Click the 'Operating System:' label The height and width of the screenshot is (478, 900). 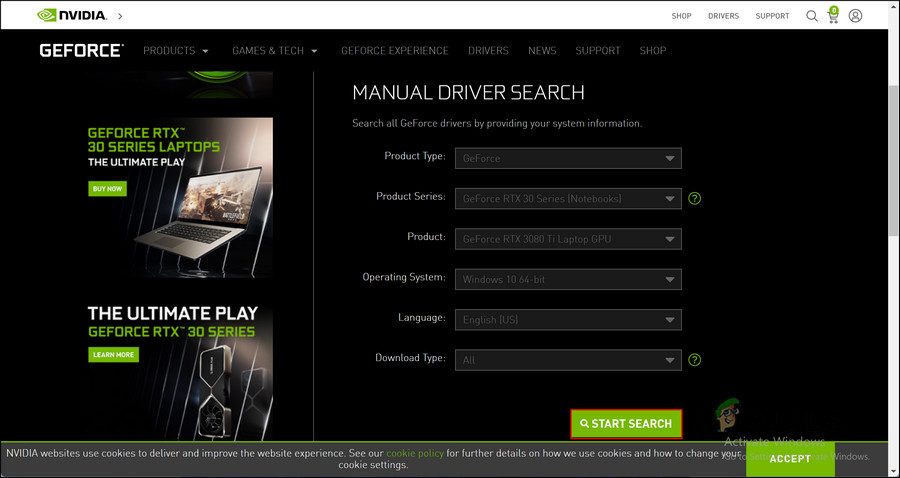(x=404, y=277)
